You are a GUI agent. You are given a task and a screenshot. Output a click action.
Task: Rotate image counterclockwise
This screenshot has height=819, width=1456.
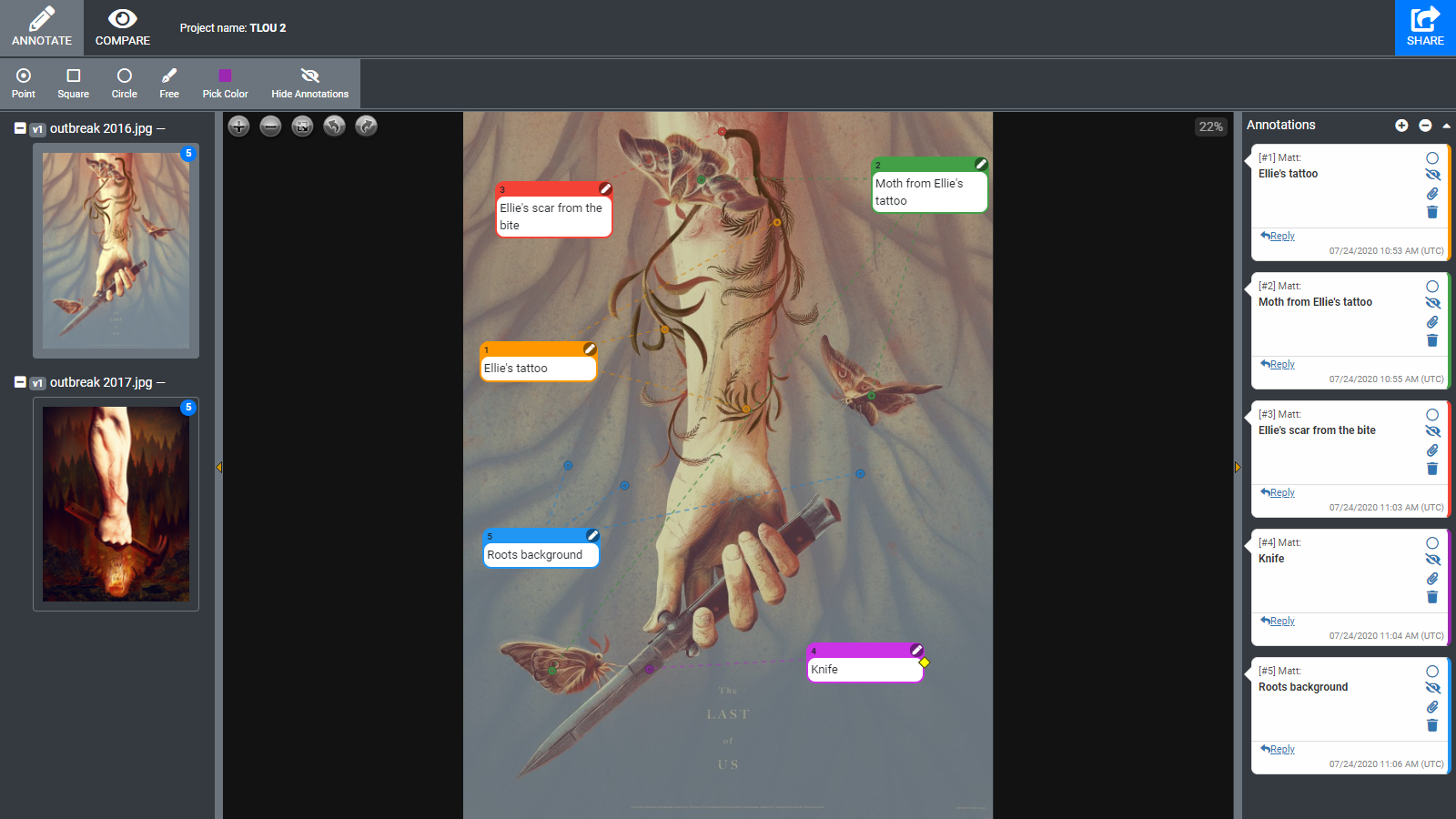pos(334,126)
